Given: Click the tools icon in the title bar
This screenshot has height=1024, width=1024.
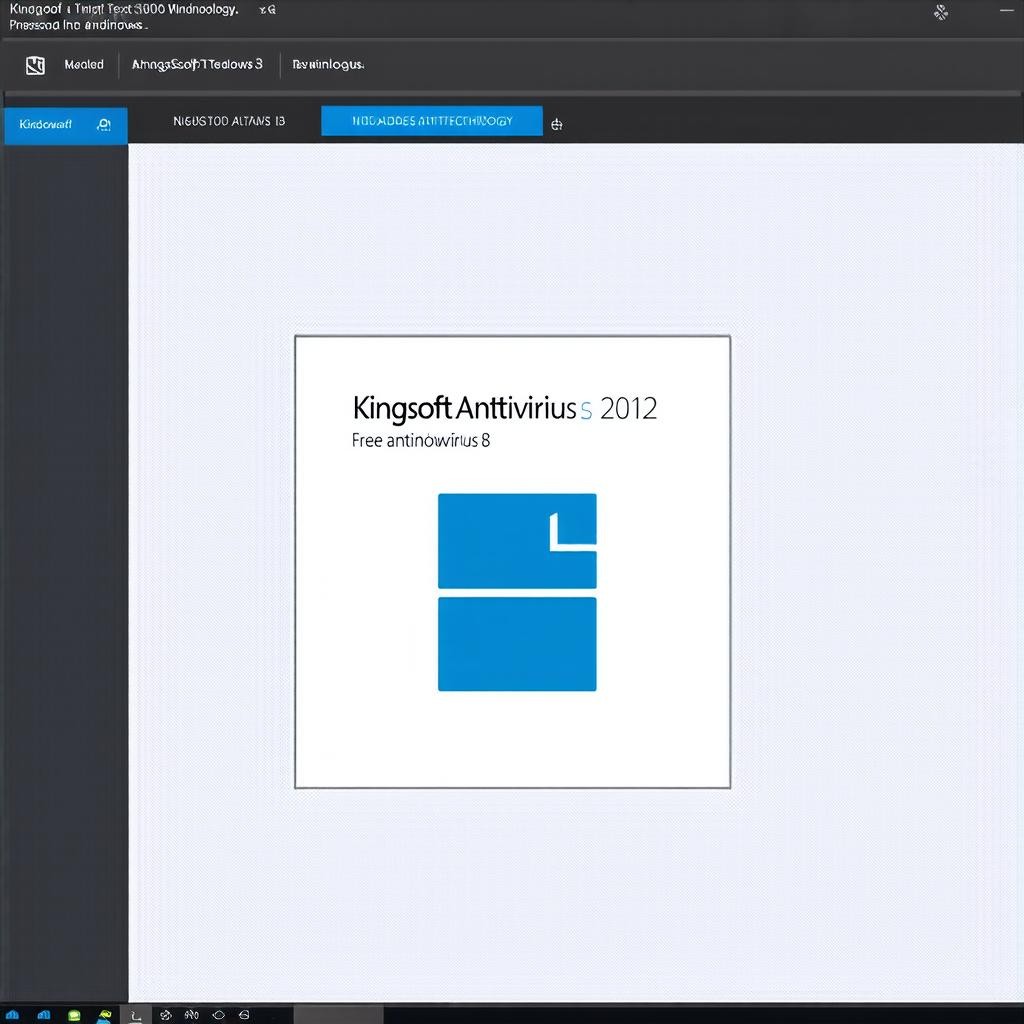Looking at the screenshot, I should pyautogui.click(x=940, y=13).
